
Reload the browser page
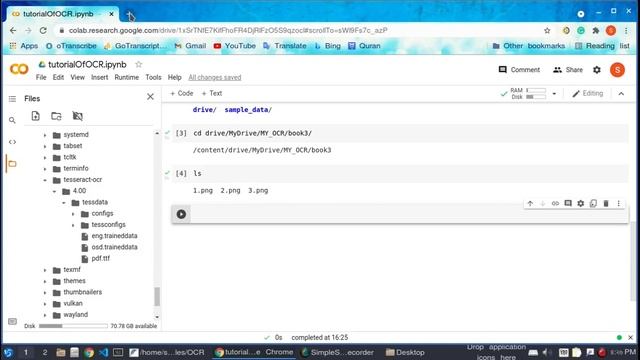click(43, 31)
